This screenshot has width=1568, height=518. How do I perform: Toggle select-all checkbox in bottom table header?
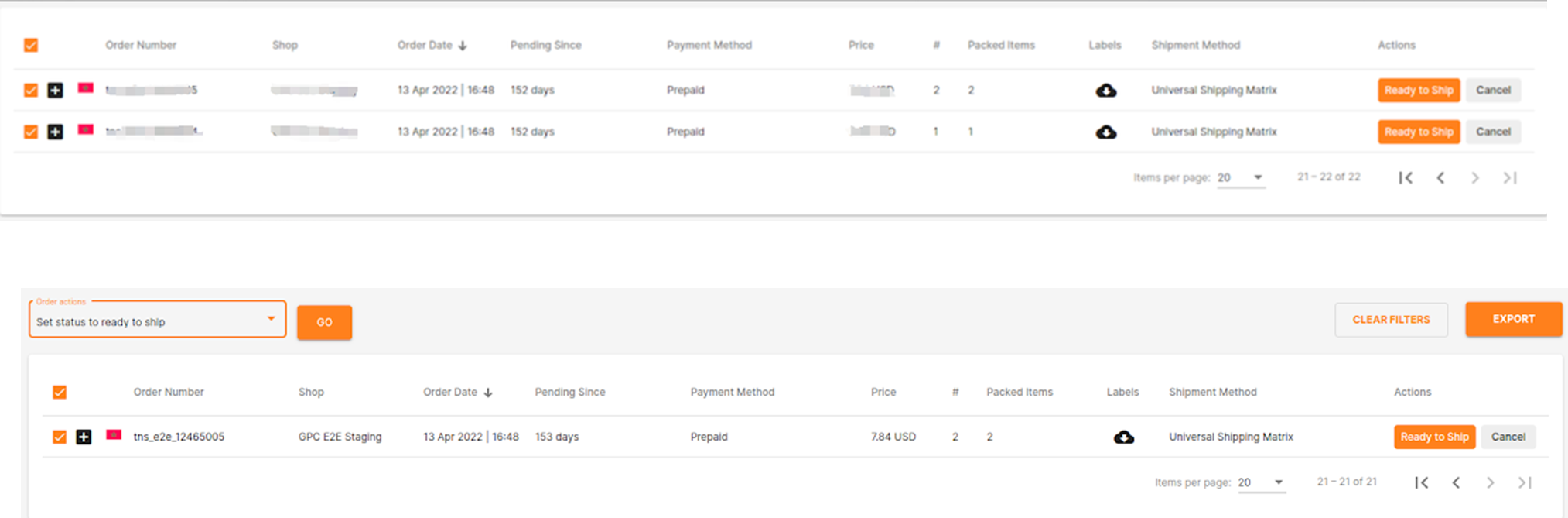click(x=60, y=393)
